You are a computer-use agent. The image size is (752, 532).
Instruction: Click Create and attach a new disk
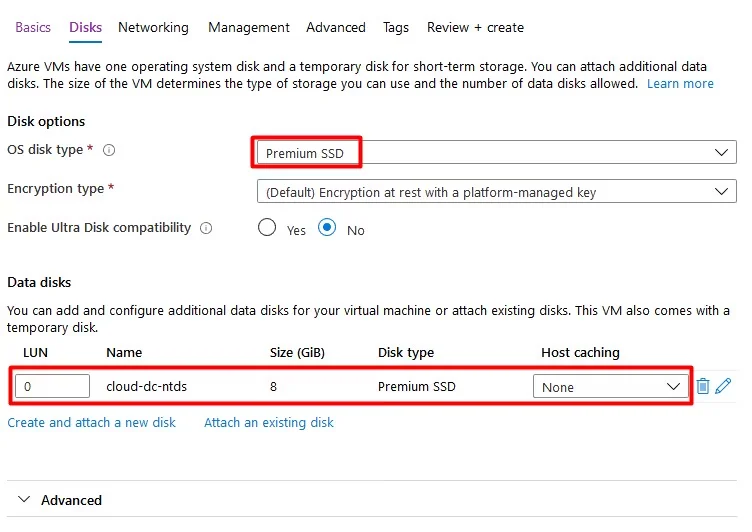coord(91,423)
